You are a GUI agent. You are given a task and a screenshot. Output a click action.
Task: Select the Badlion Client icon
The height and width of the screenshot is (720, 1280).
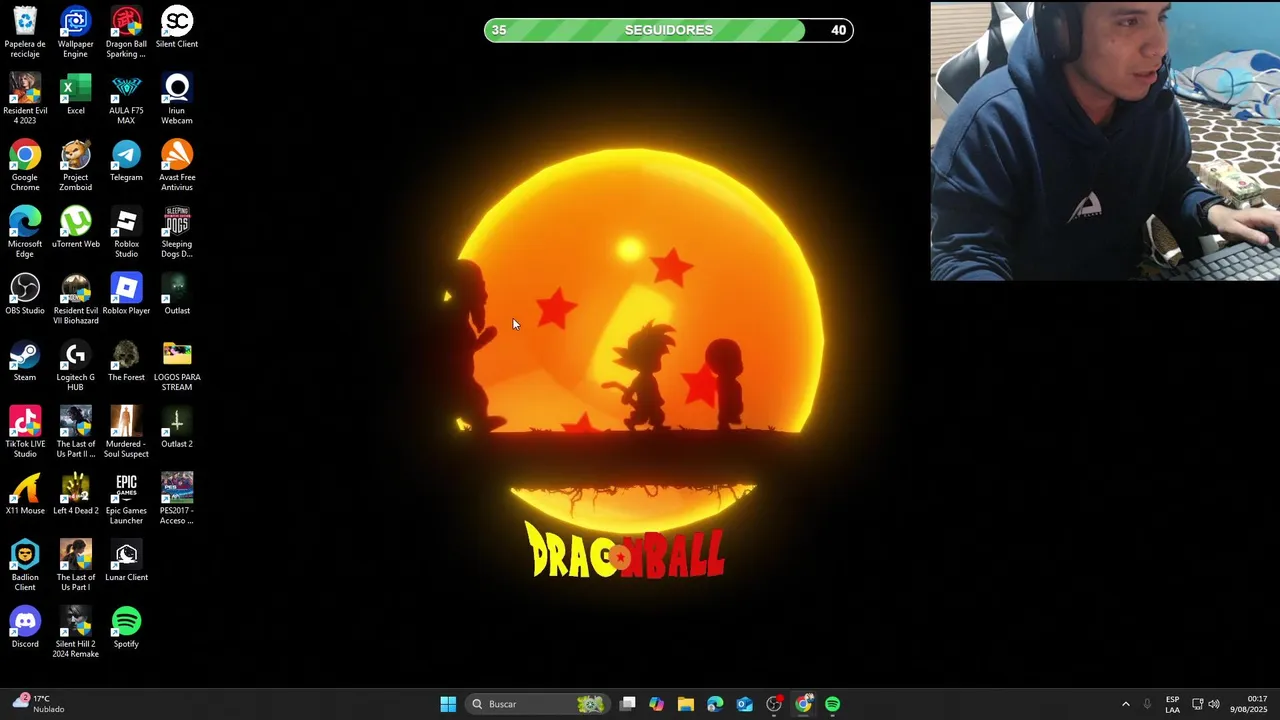[25, 566]
